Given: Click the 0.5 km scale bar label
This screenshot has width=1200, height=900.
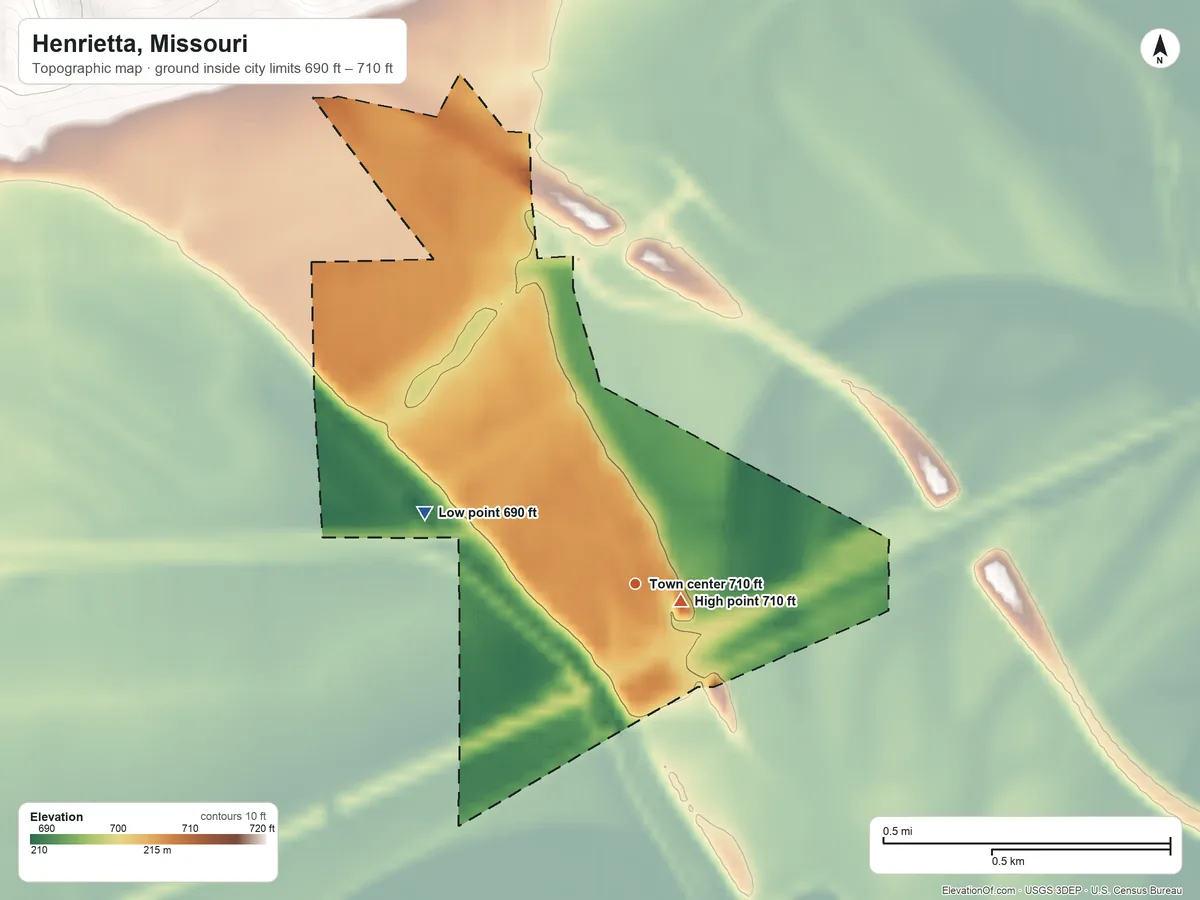Looking at the screenshot, I should (x=1008, y=861).
